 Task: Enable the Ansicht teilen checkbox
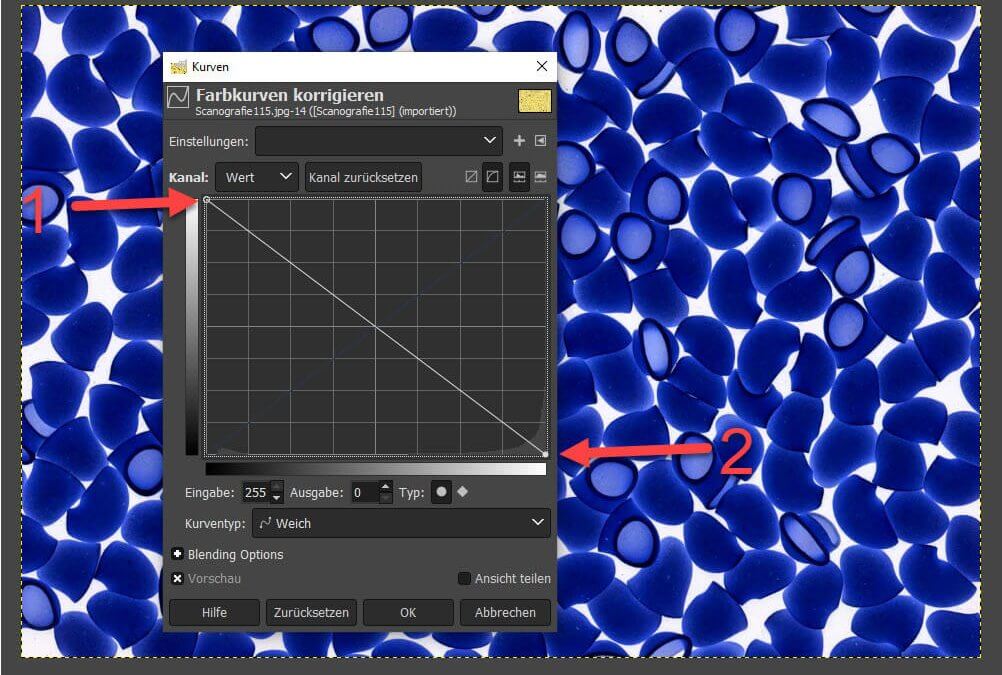(464, 578)
